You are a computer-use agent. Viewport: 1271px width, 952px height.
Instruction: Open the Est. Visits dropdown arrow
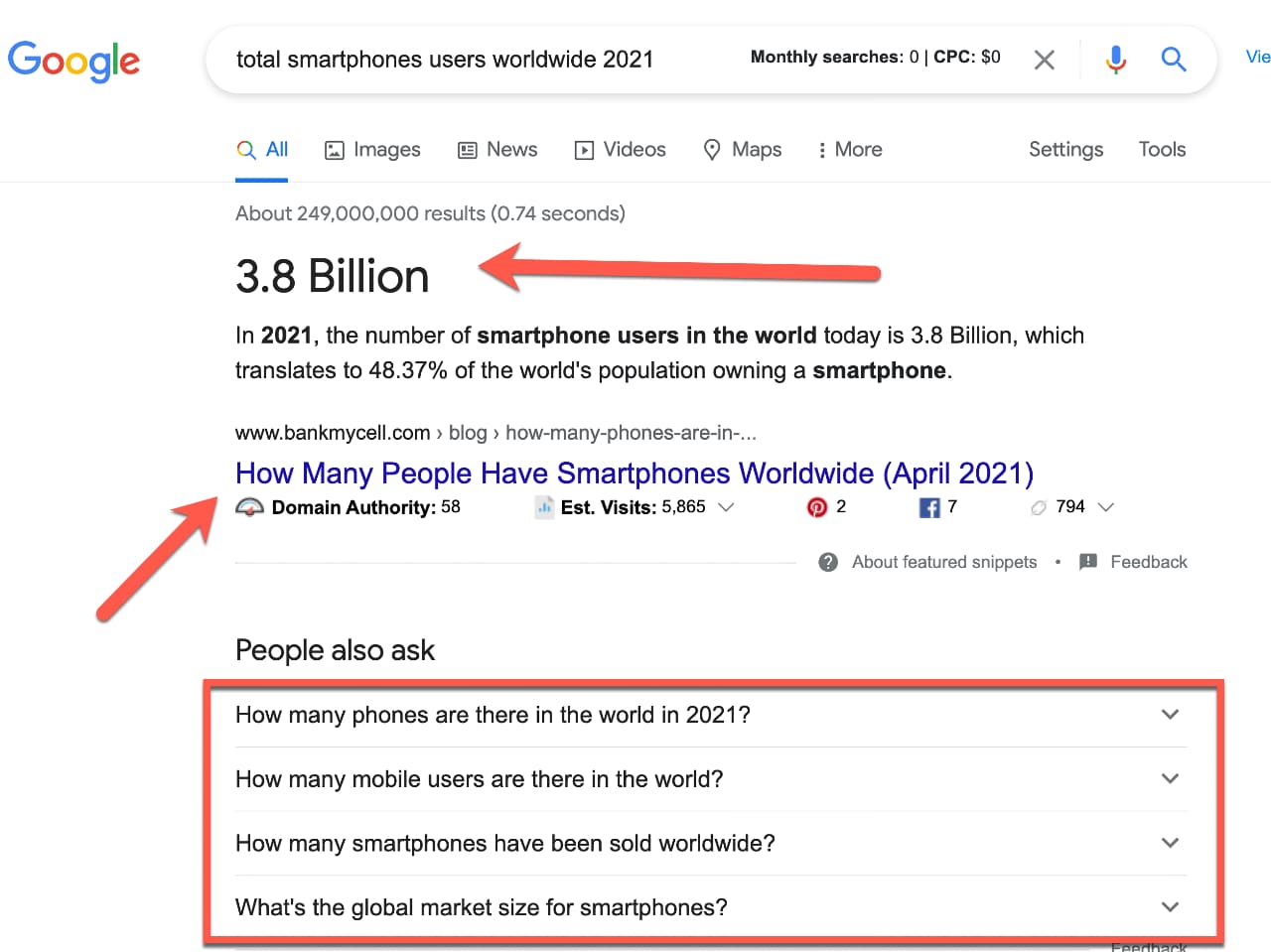tap(726, 507)
